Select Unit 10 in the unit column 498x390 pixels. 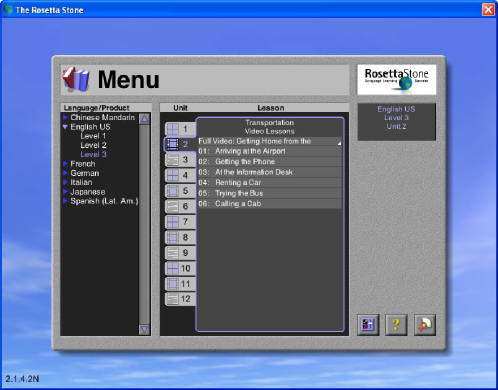[x=180, y=268]
